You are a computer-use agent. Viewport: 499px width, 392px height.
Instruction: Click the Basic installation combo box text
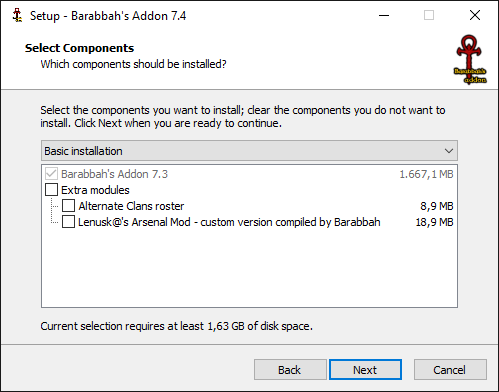pyautogui.click(x=83, y=151)
